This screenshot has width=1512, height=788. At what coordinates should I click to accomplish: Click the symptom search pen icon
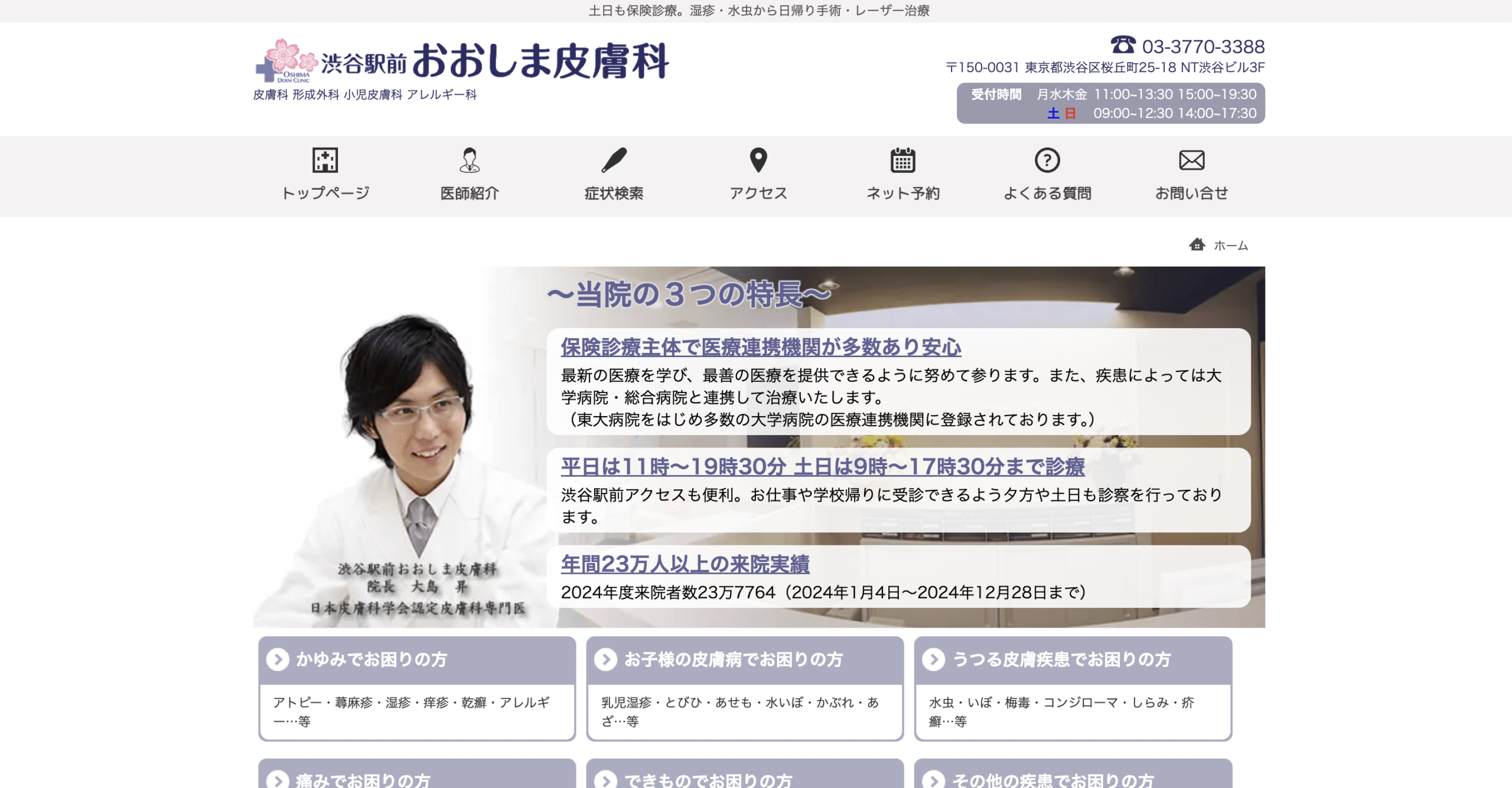614,160
